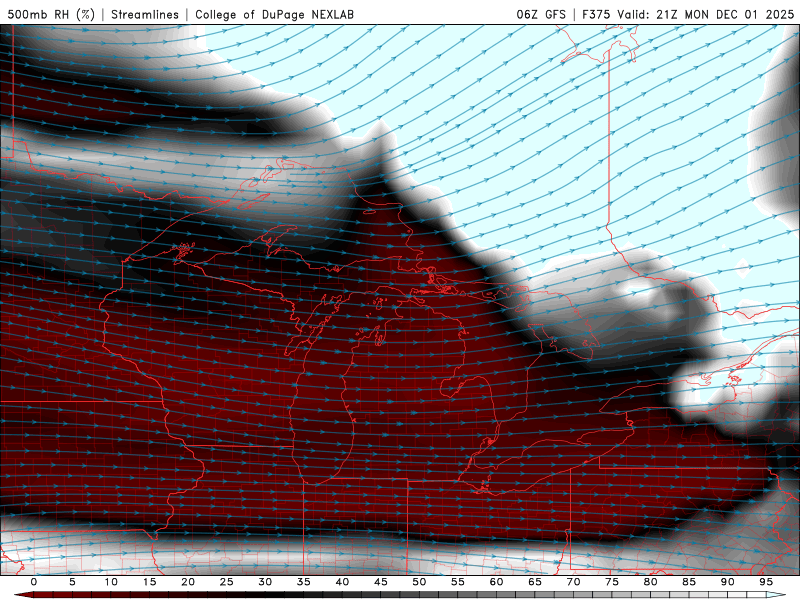Select the 65 value on the color scale
This screenshot has height=600, width=800.
pos(535,582)
